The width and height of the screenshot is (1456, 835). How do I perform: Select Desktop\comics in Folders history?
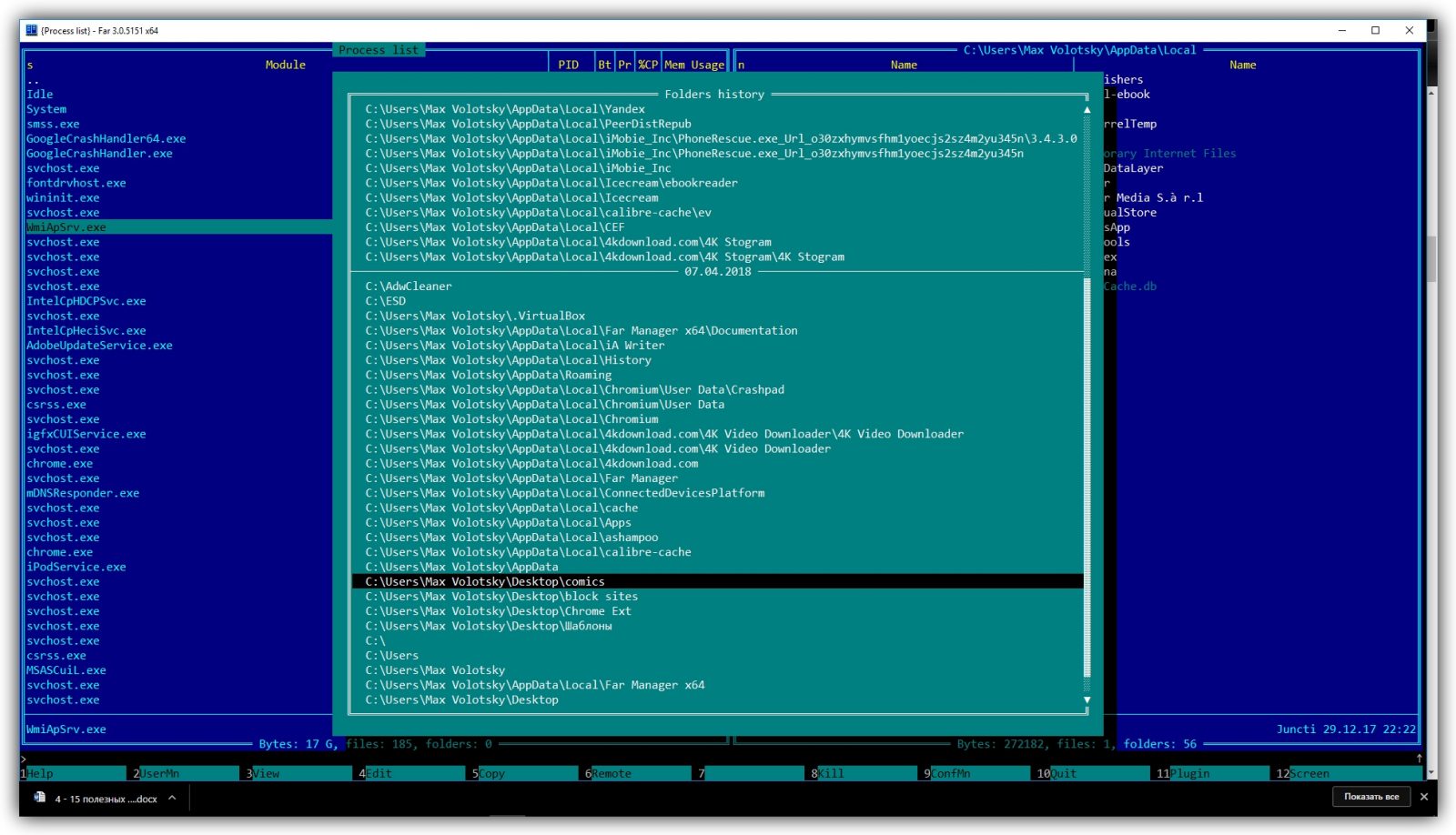(485, 581)
